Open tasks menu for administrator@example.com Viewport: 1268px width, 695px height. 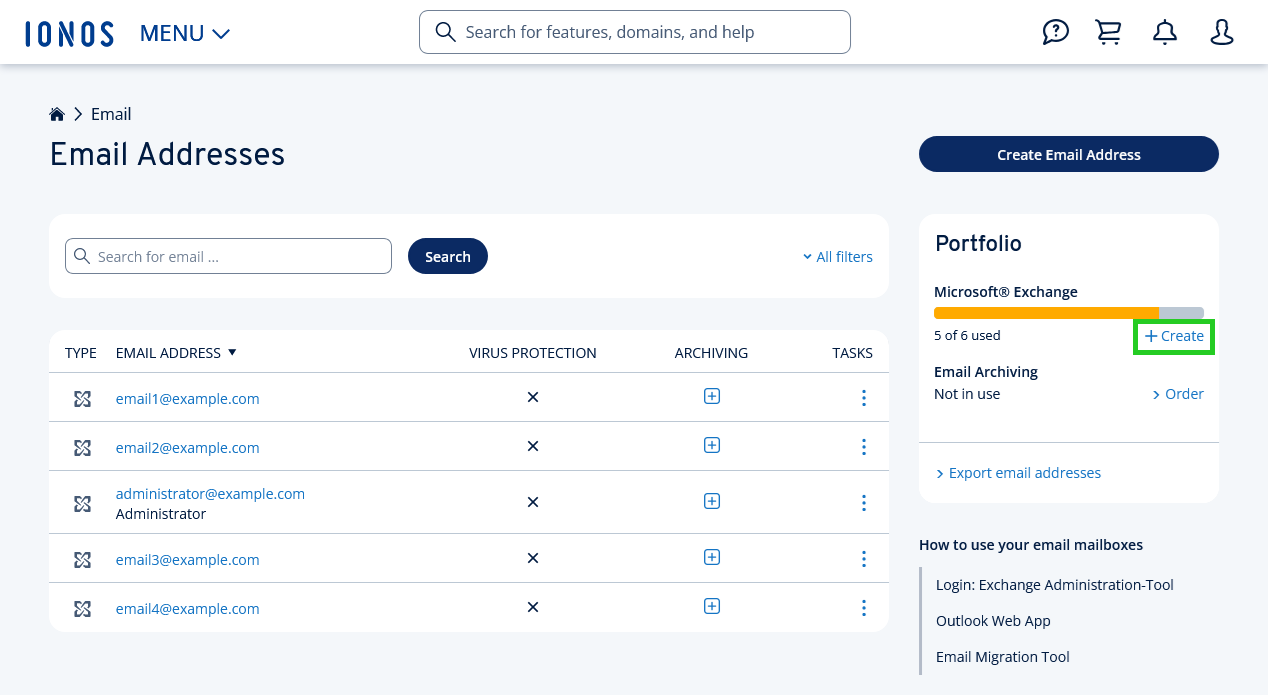[x=864, y=503]
